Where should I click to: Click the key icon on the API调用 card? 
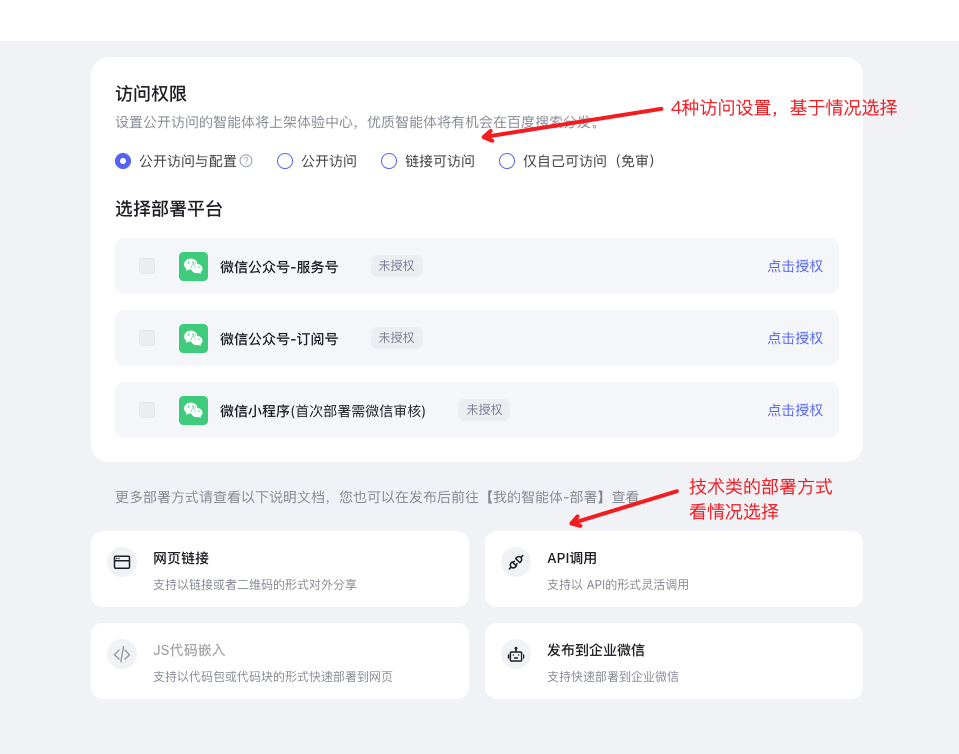[x=515, y=562]
